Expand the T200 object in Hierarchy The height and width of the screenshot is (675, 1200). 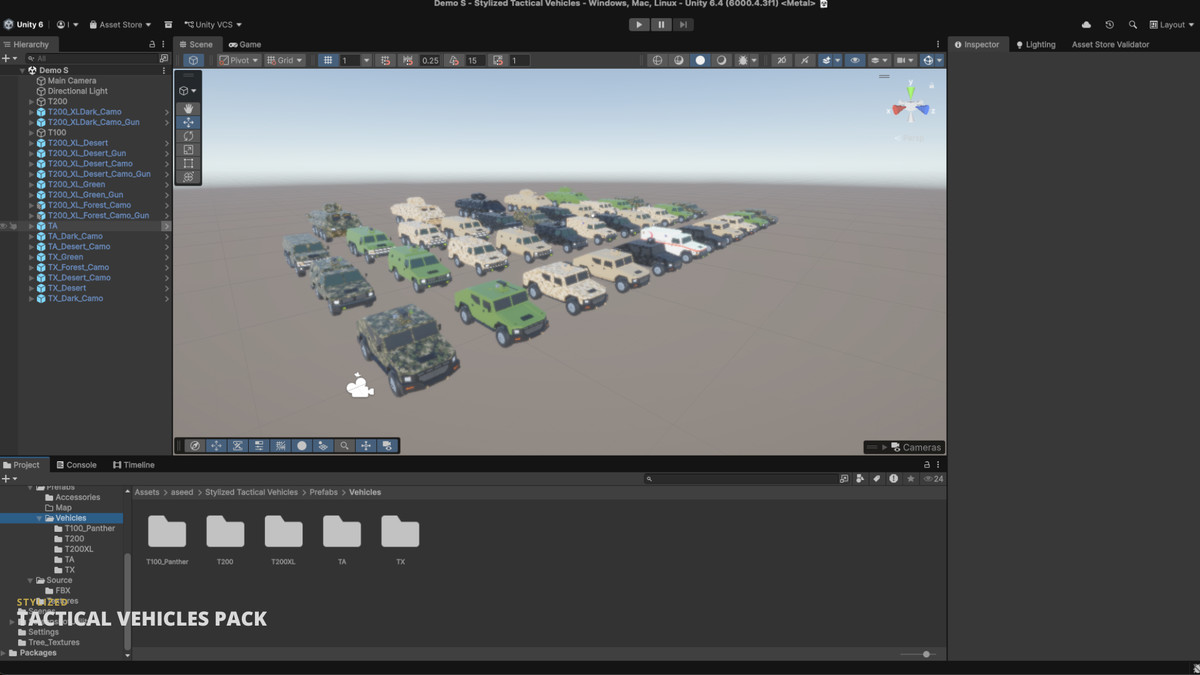[31, 101]
